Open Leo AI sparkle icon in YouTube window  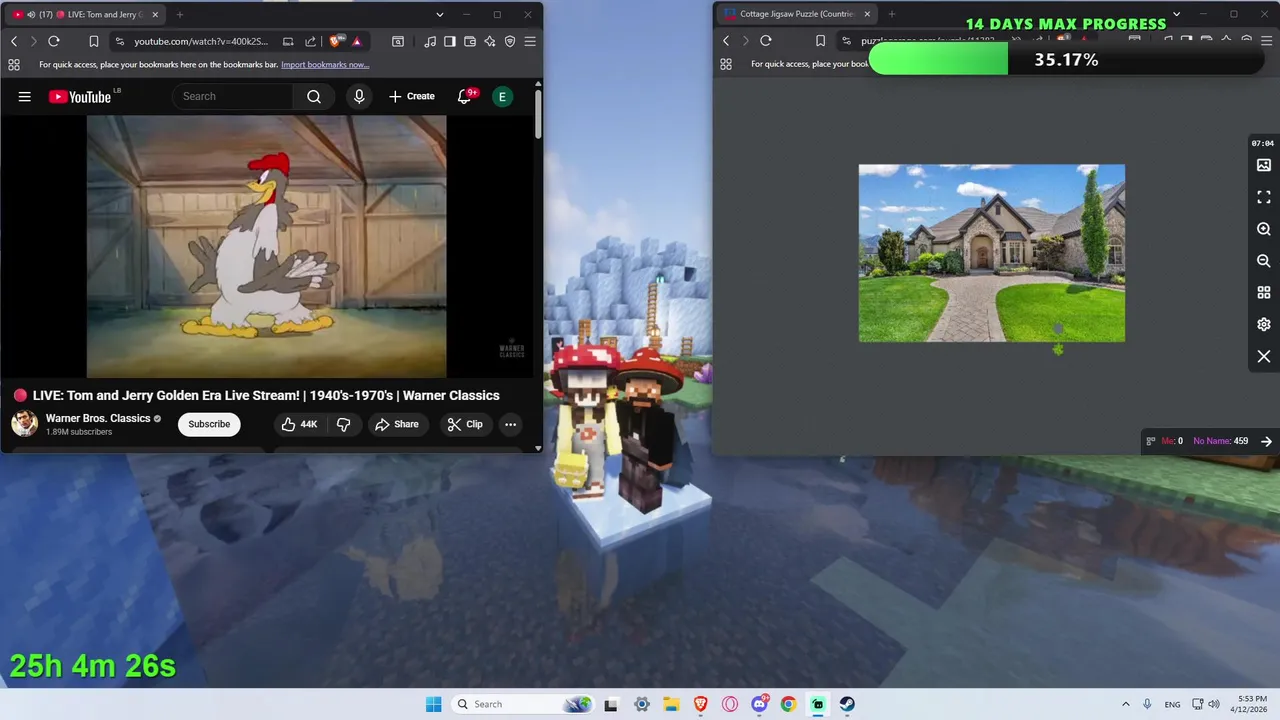pos(490,41)
